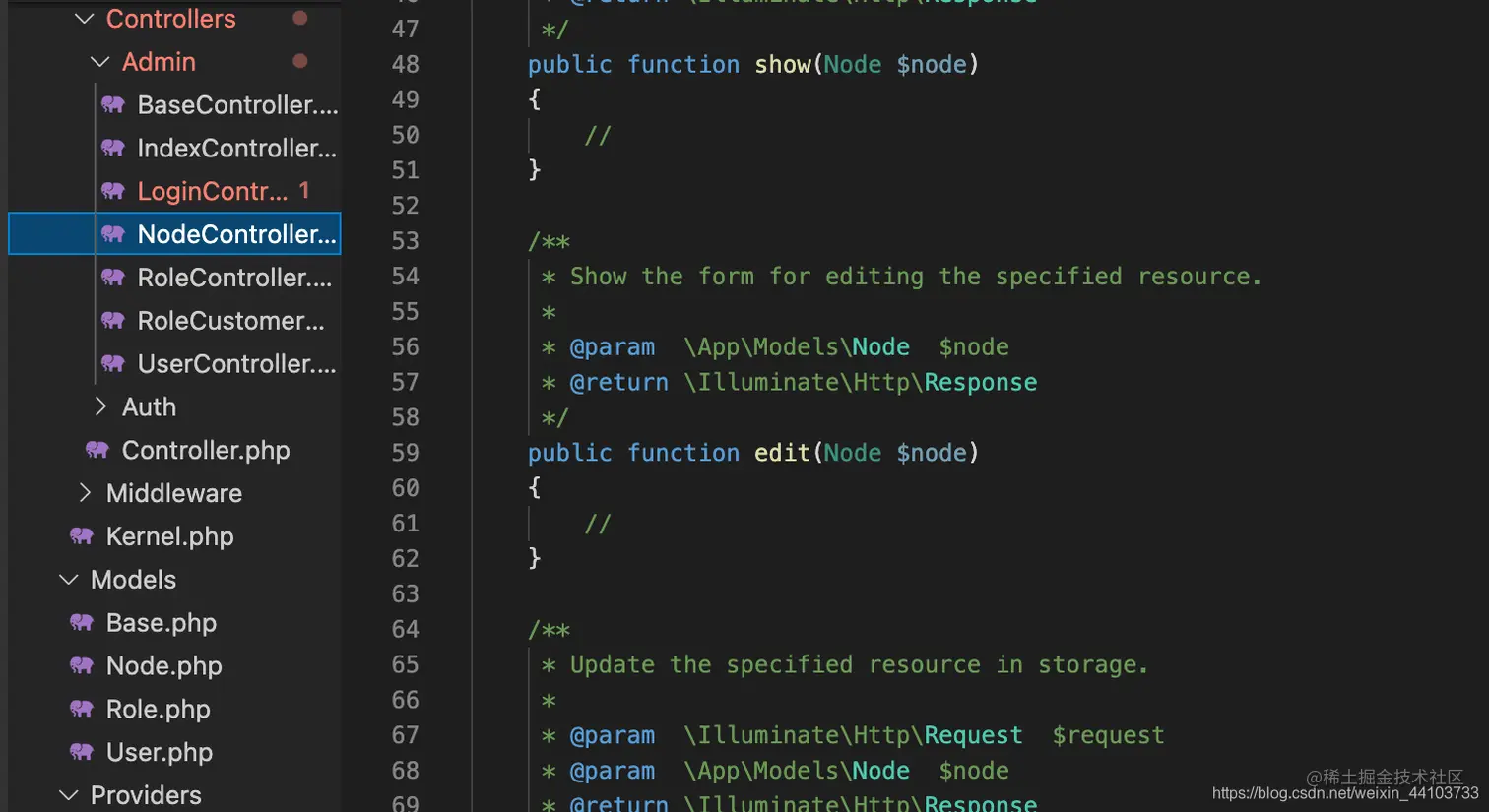Click the PHP icon beside Node.php
Viewport: 1489px width, 812px height.
coord(82,666)
